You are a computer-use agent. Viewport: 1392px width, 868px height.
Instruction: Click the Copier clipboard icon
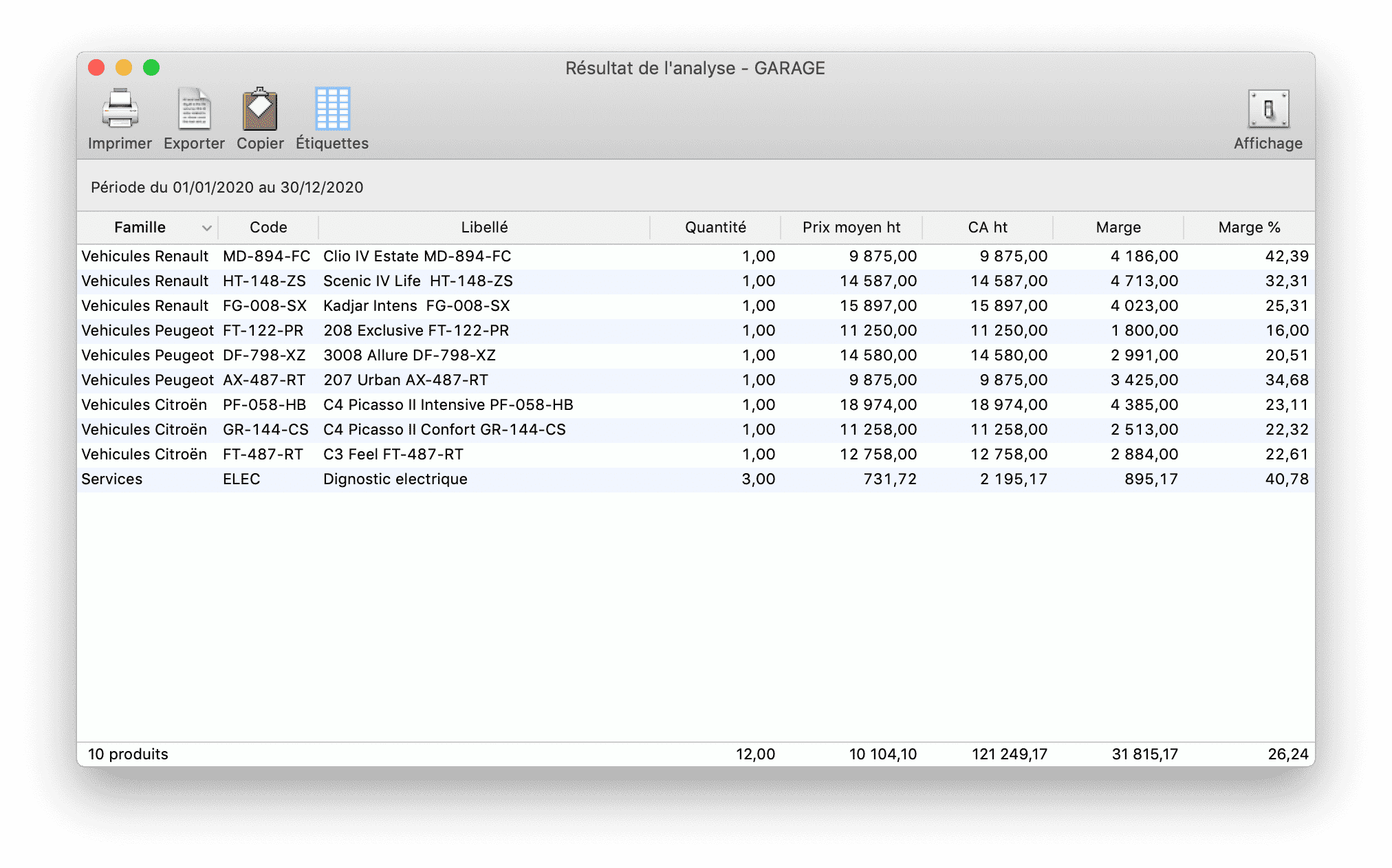[x=260, y=109]
